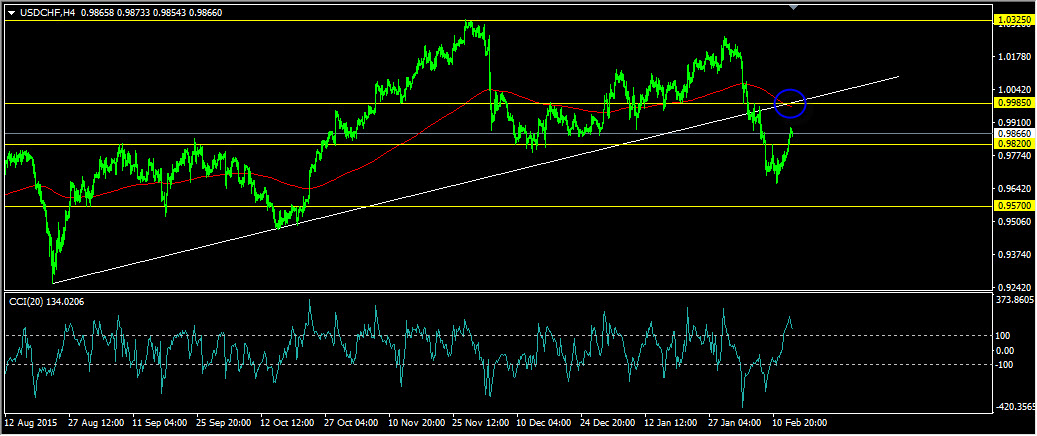Click the gray chart shift triangle marker

click(794, 7)
